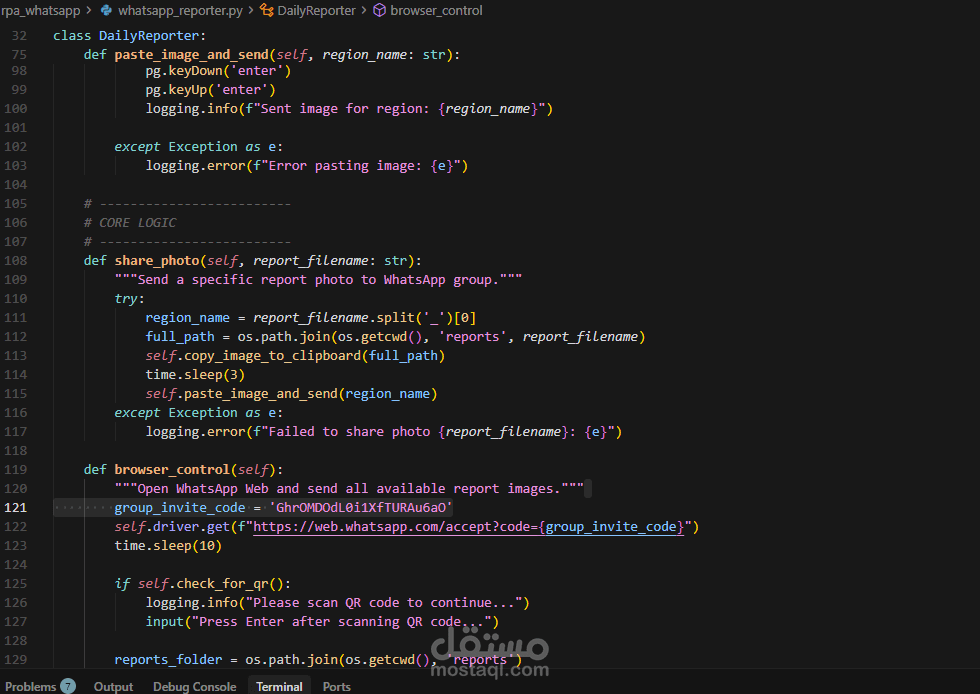Click the 'GhrOMDOdL0i1XfTURAu6aO' string literal
This screenshot has height=694, width=980.
(x=361, y=508)
